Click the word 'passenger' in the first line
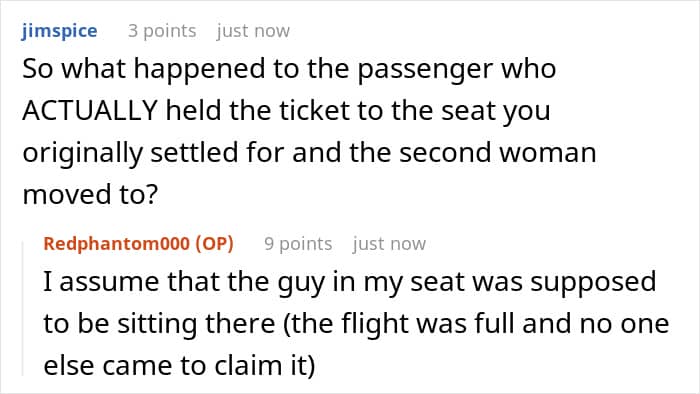 click(426, 71)
